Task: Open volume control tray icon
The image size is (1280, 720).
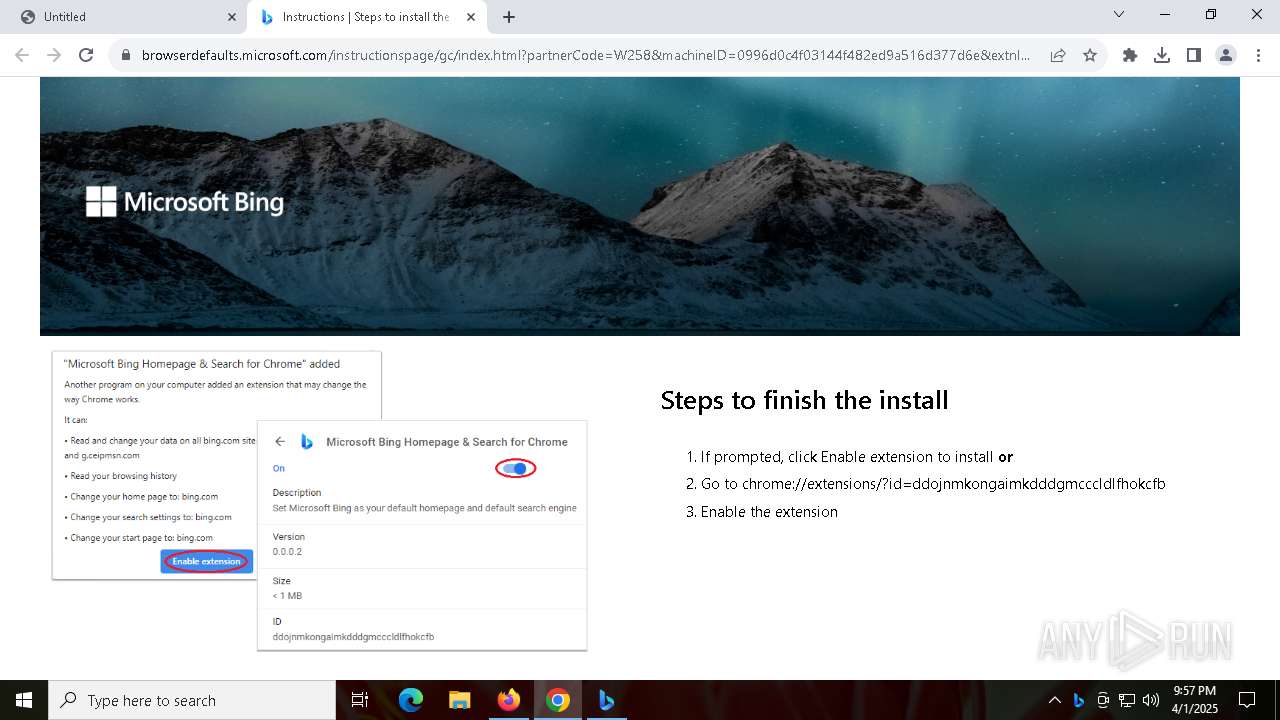Action: click(x=1151, y=700)
